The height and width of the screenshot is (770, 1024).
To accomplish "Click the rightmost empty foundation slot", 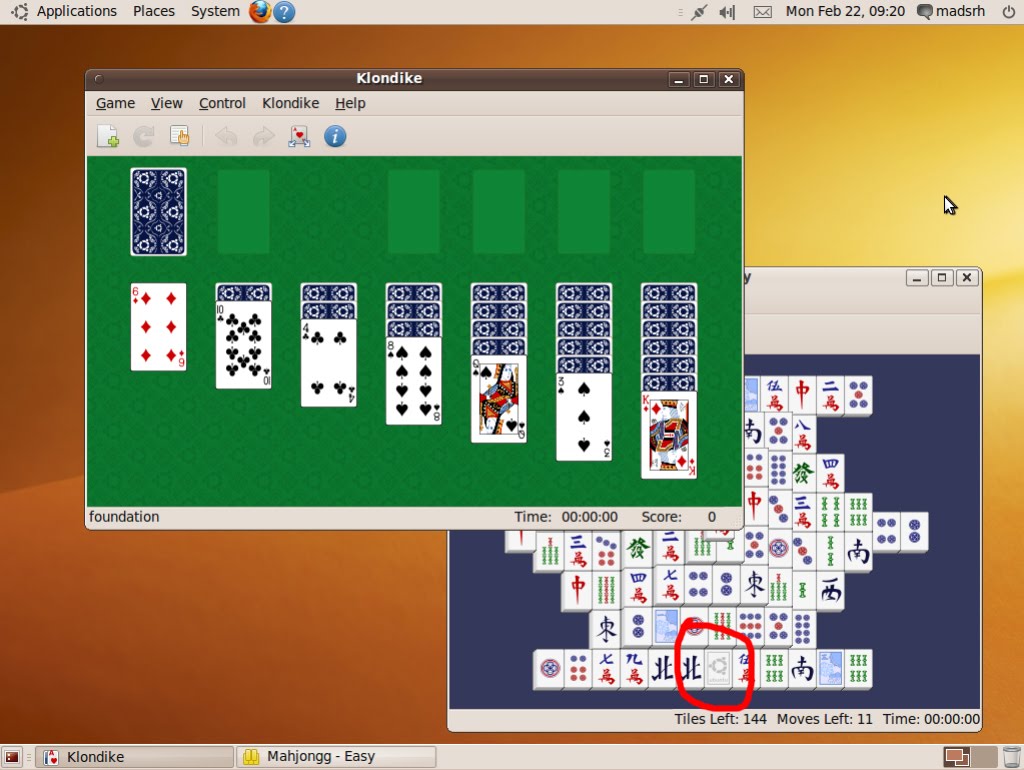I will point(669,212).
